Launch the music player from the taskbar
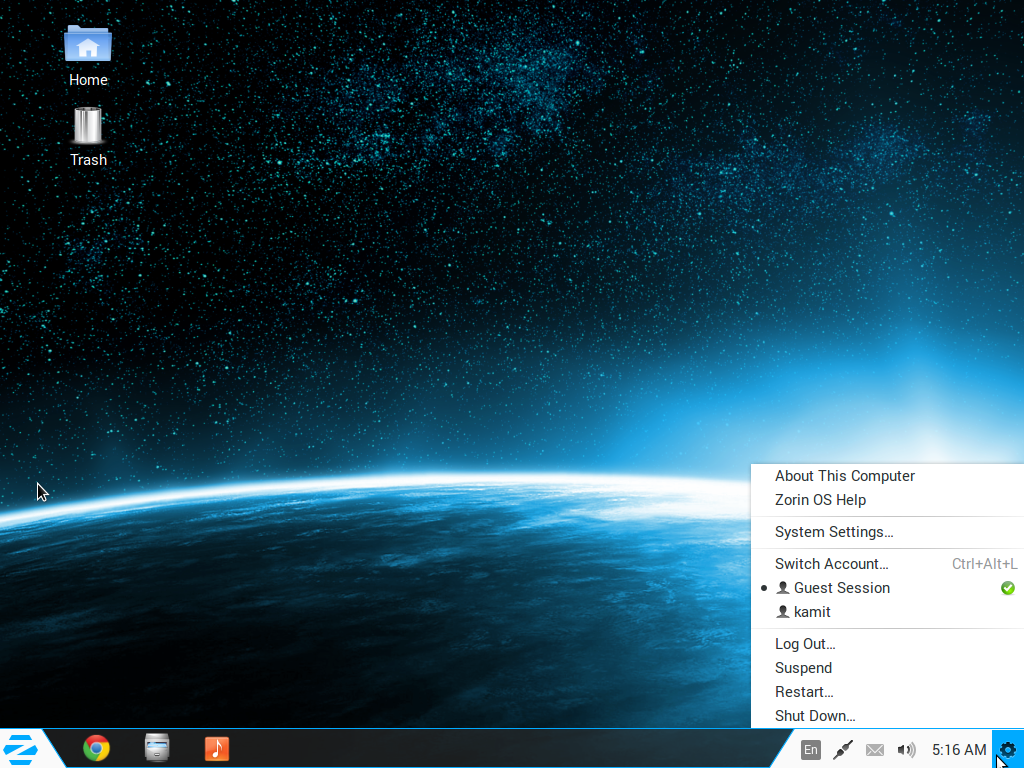The width and height of the screenshot is (1024, 768). 216,748
